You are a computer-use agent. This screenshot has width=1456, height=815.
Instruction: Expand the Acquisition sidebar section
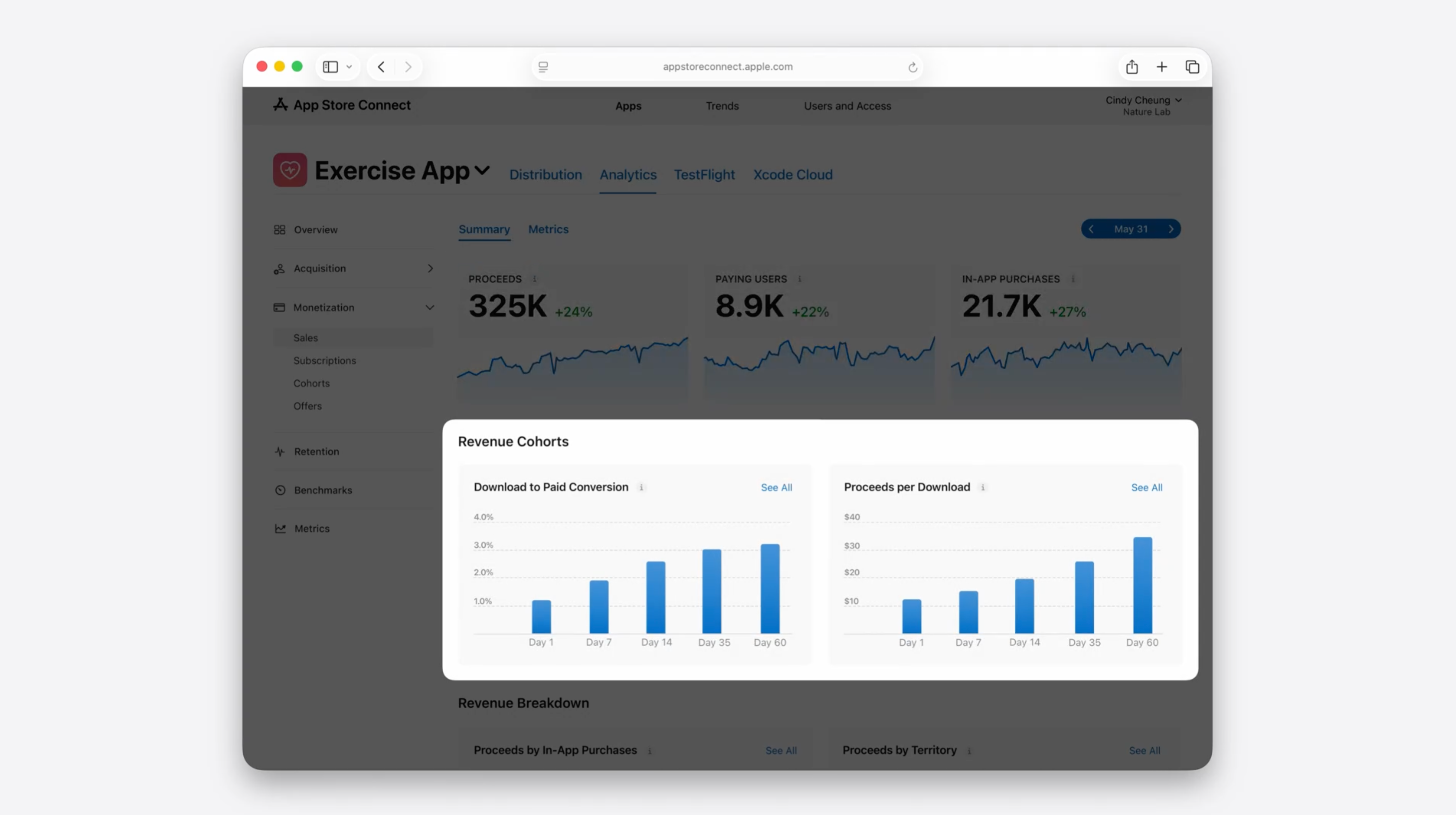[430, 268]
